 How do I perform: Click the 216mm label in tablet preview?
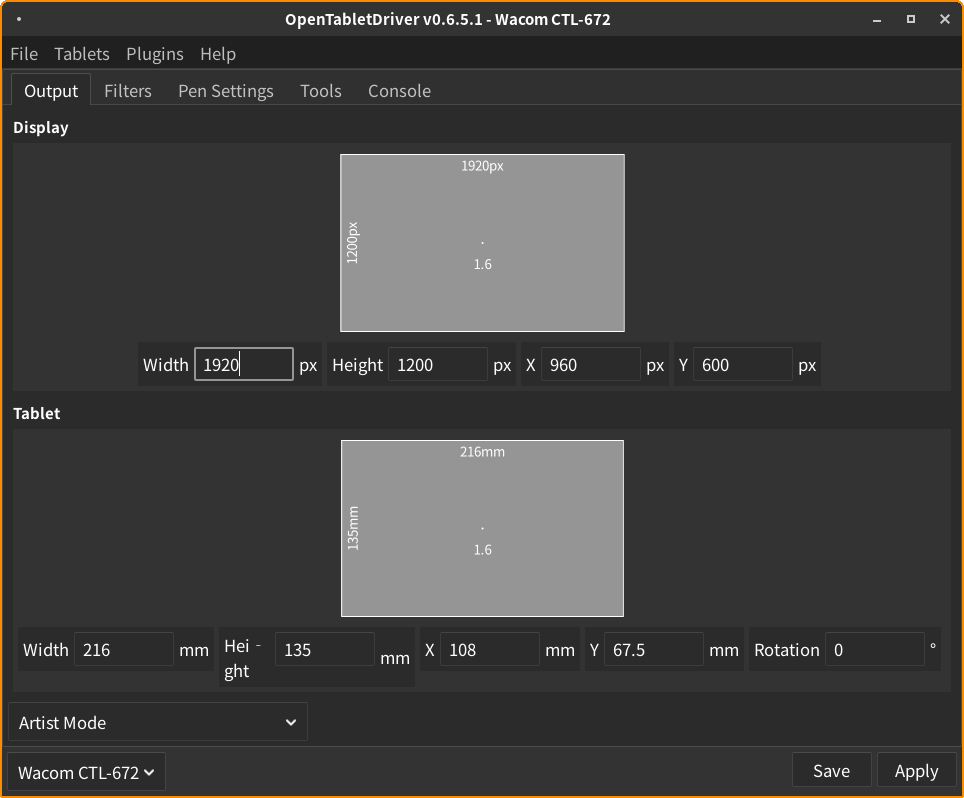coord(482,452)
